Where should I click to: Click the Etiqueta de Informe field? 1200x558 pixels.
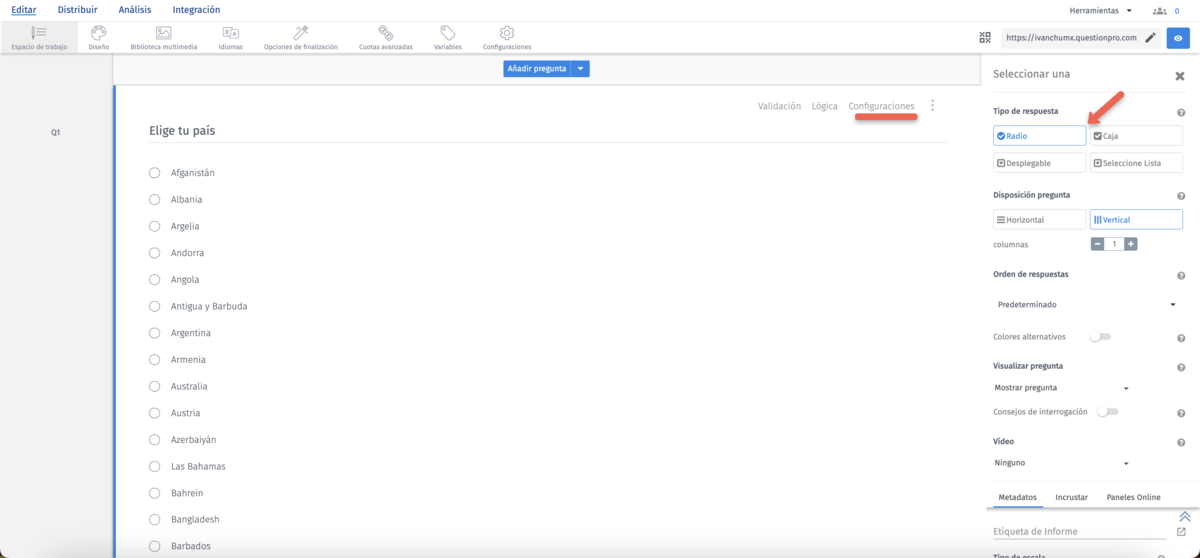click(x=1081, y=532)
